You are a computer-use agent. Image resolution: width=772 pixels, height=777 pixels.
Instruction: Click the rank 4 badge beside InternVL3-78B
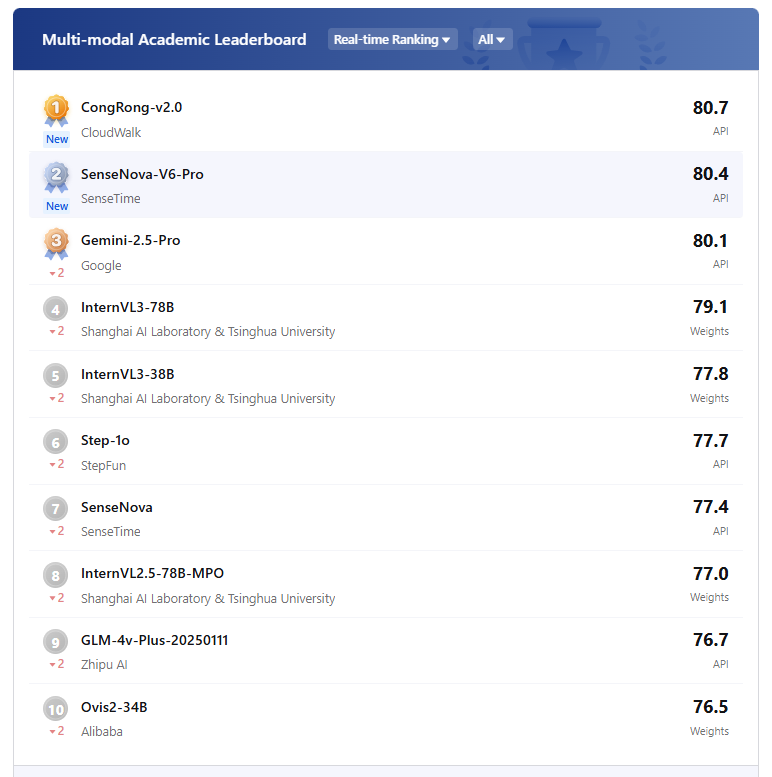point(55,309)
